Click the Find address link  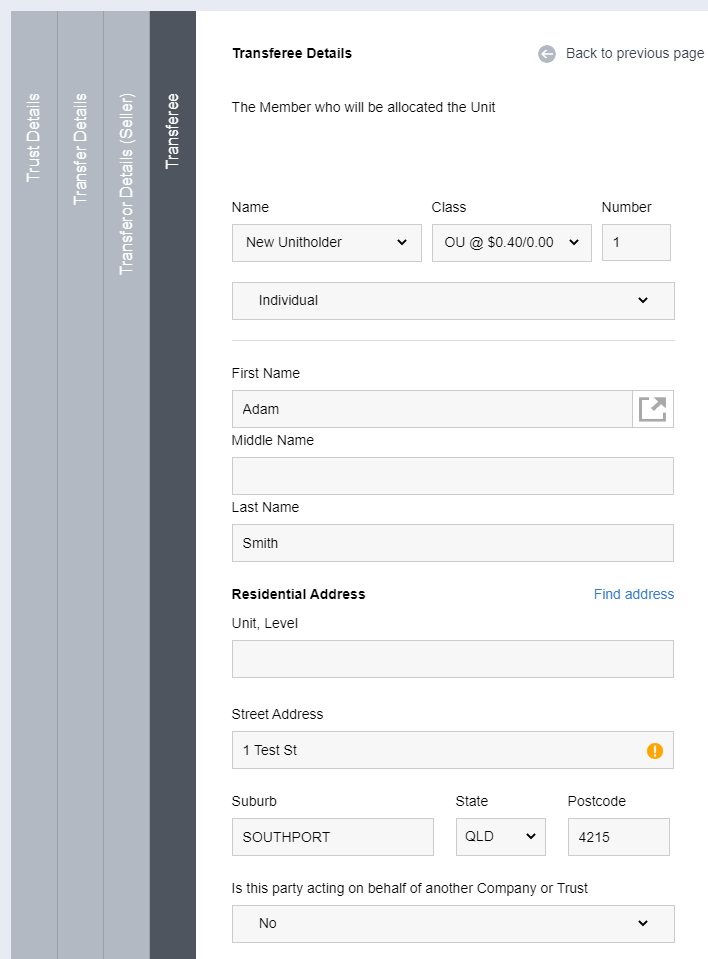[x=633, y=594]
